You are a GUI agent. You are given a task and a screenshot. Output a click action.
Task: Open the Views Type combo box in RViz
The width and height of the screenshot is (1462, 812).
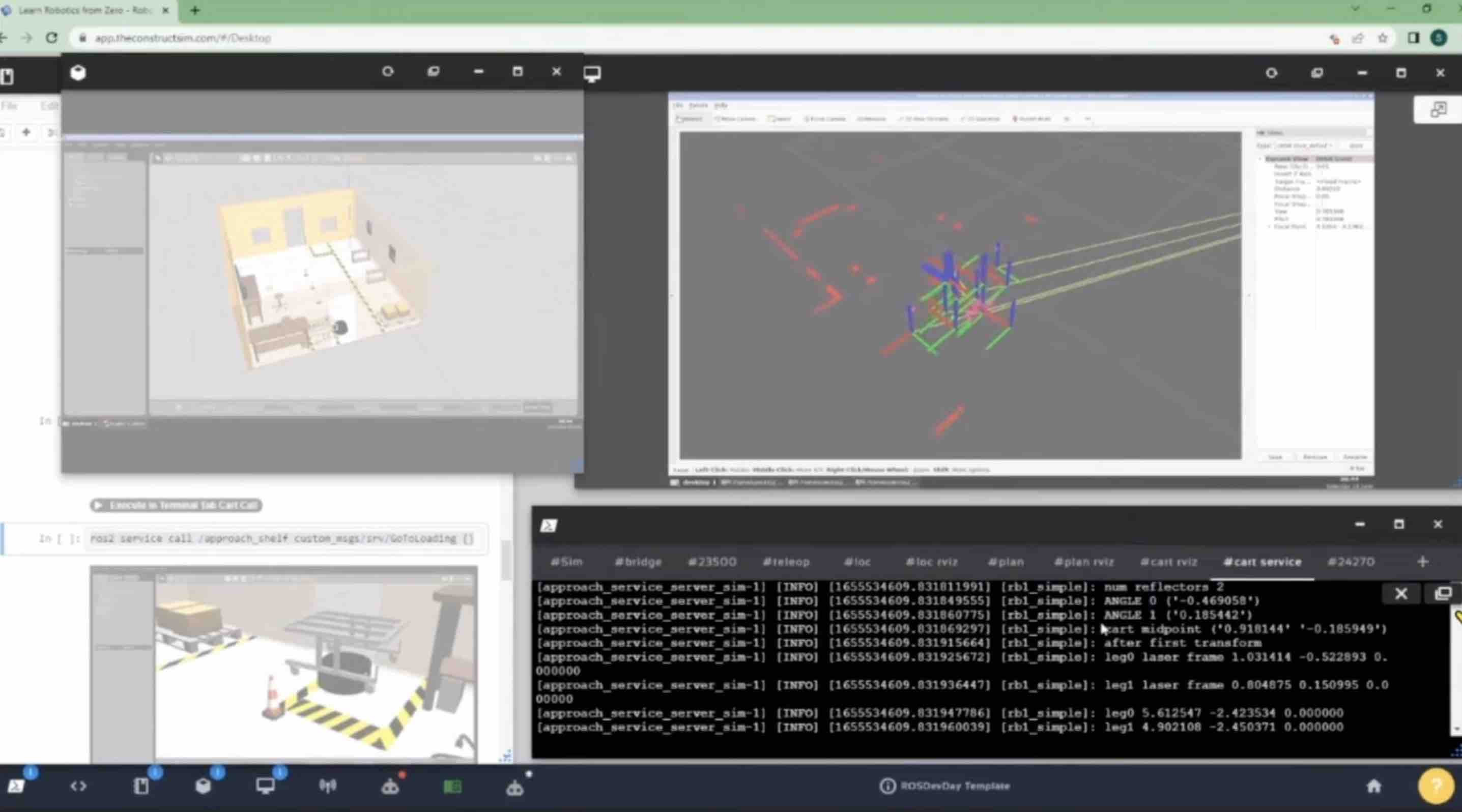(1304, 146)
